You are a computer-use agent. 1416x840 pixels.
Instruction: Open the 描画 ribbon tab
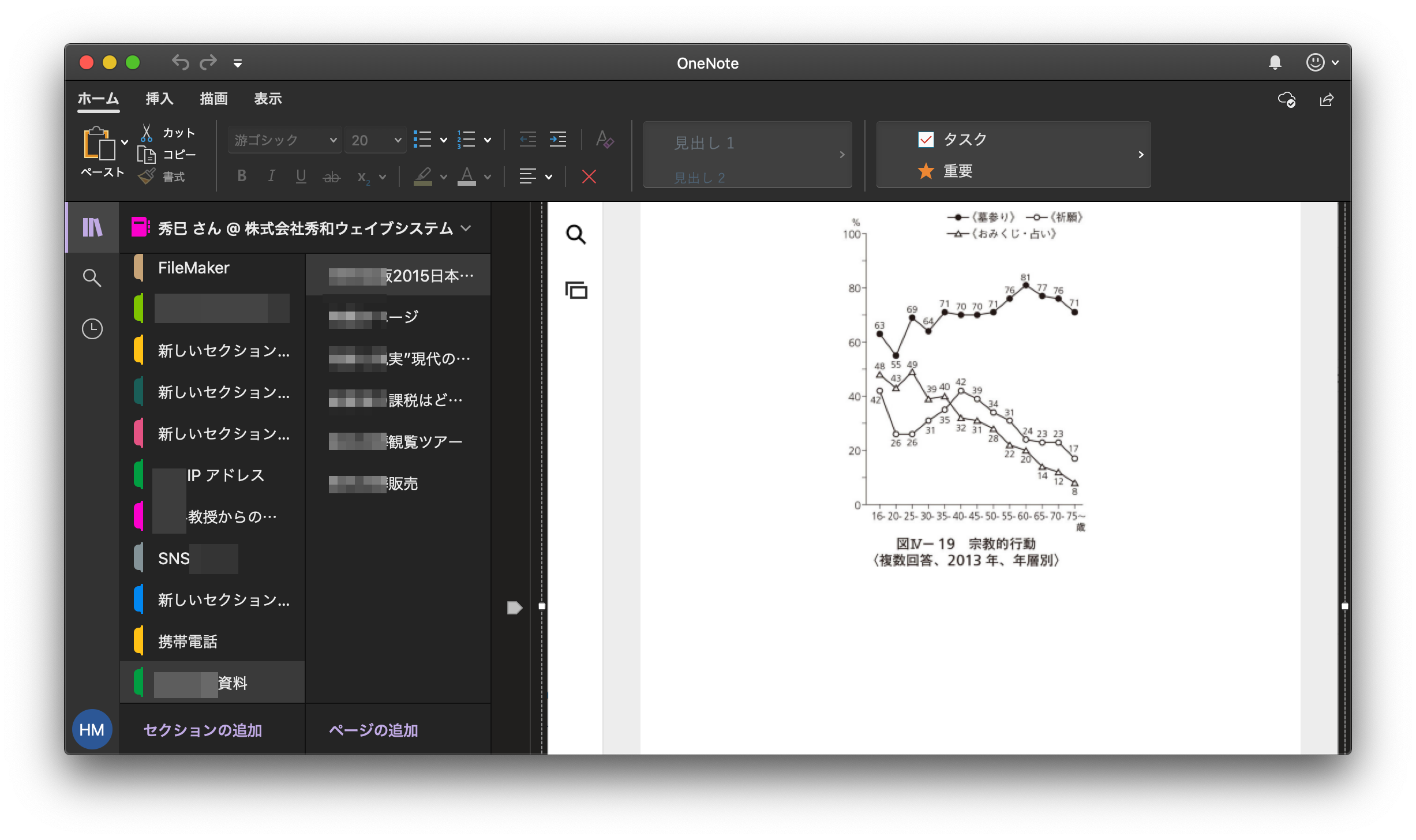213,99
